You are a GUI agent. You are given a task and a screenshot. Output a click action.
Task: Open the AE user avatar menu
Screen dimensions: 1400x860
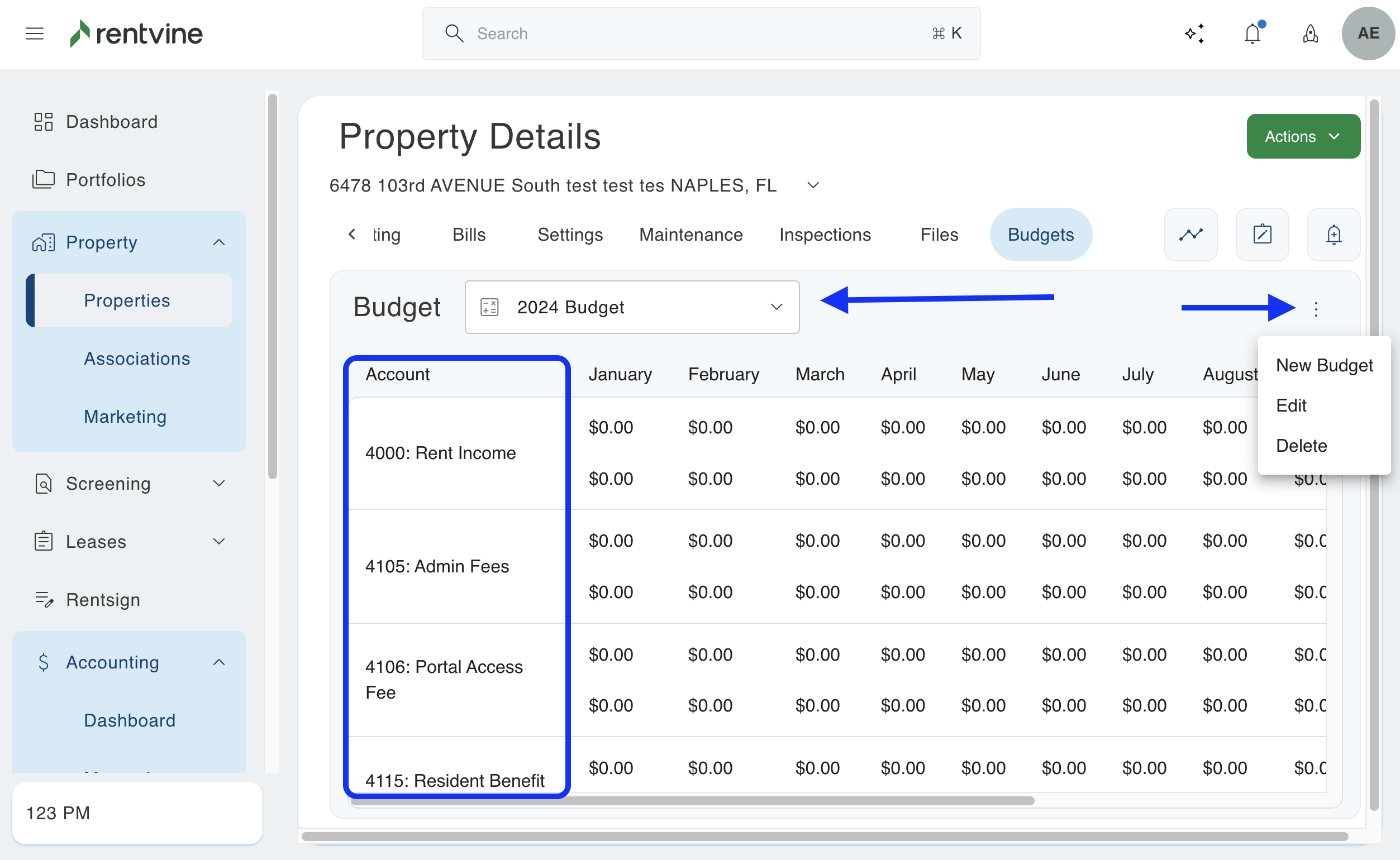(x=1368, y=34)
